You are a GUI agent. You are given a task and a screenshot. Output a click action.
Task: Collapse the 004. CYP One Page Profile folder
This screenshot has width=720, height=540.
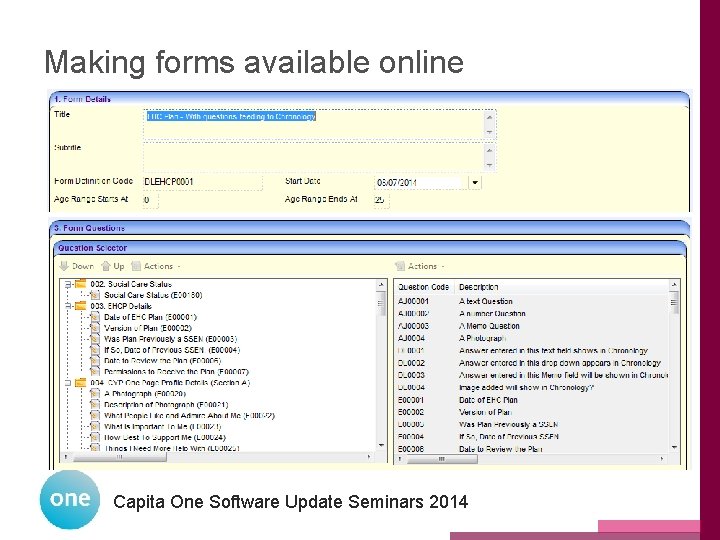click(x=68, y=382)
